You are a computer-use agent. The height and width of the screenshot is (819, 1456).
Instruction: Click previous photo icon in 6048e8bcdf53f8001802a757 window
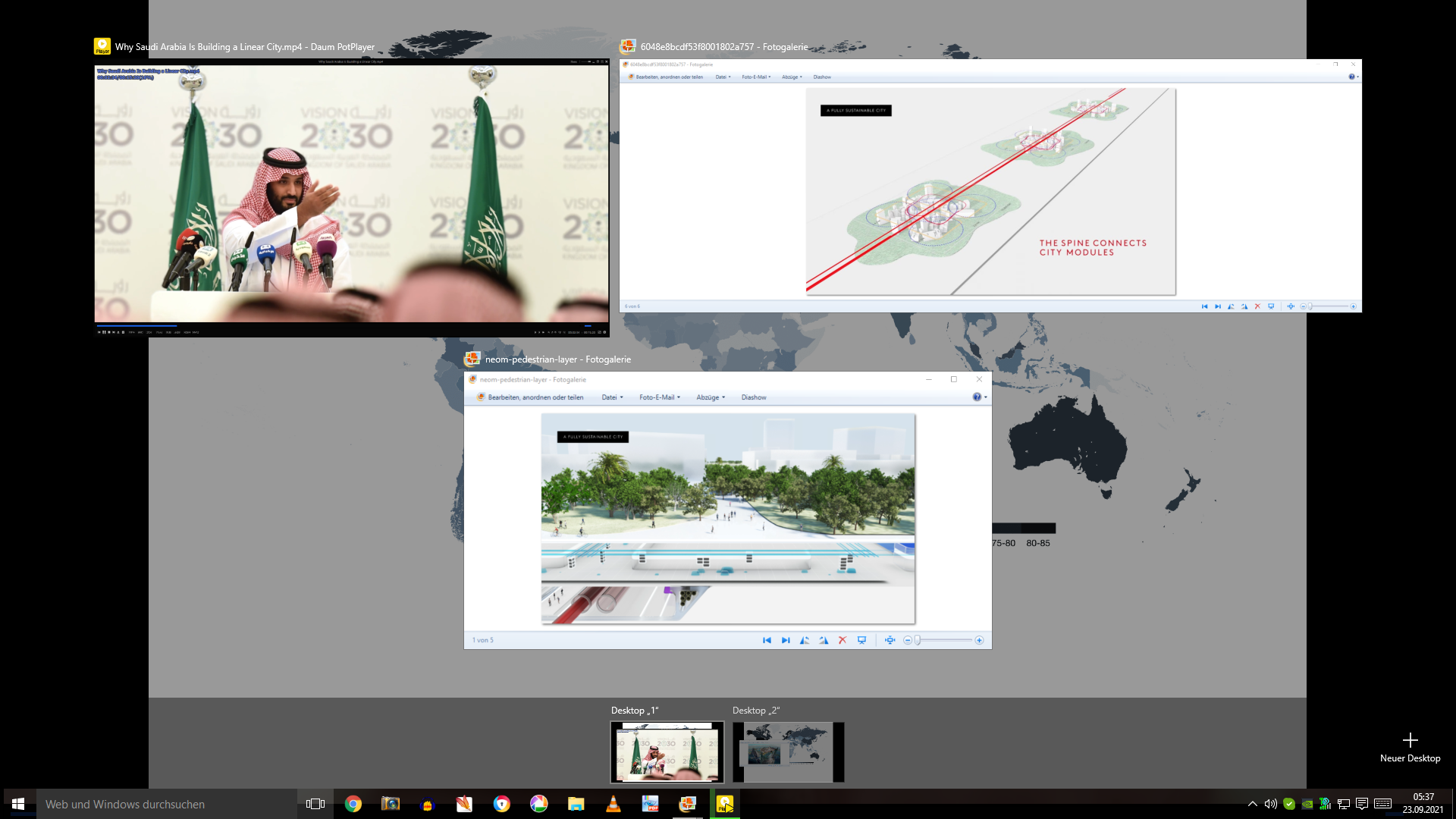click(x=1204, y=306)
